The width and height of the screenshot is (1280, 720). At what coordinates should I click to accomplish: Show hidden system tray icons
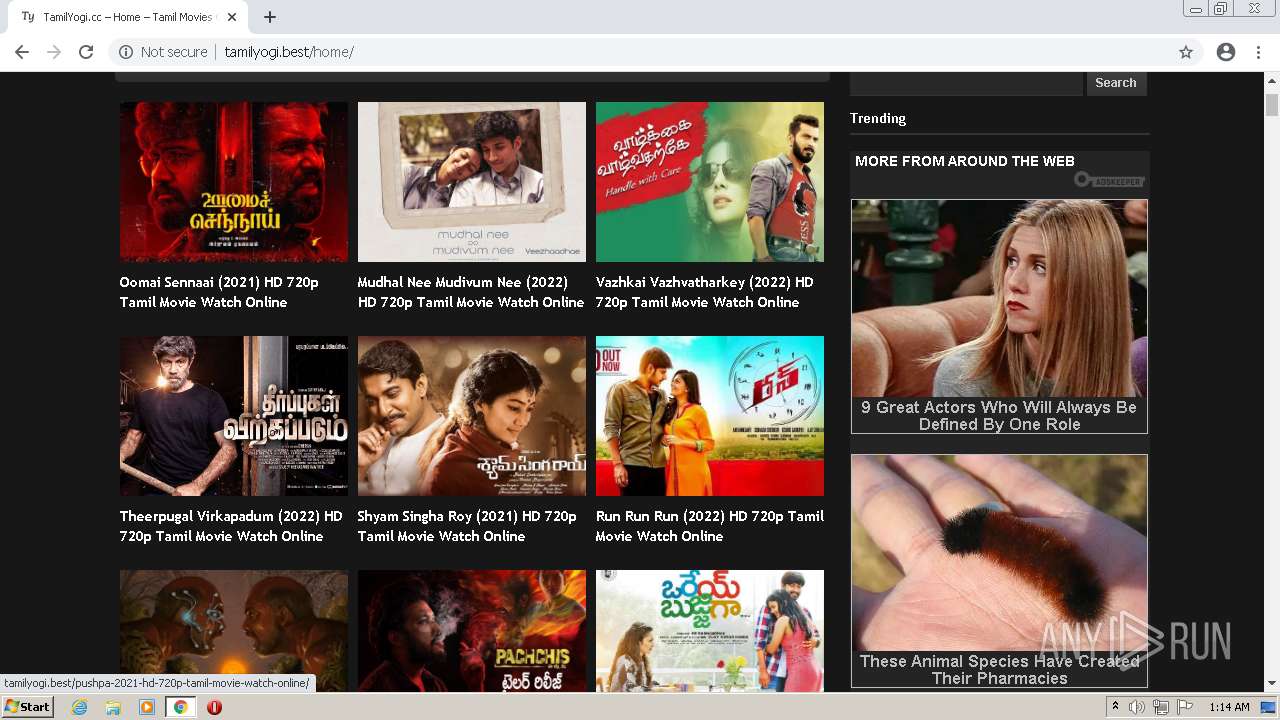1116,707
